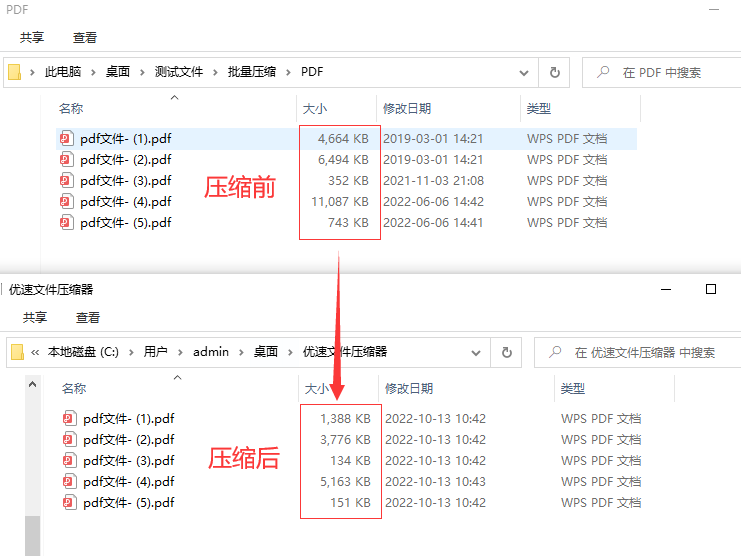Select pdf文件- (3).pdf name in 优速文件压缩器 window
741x556 pixels.
129,461
